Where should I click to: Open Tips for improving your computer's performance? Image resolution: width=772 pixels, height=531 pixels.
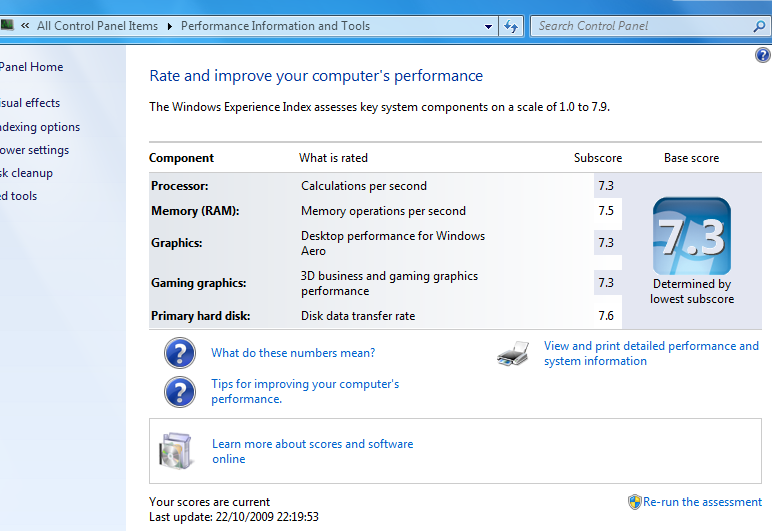click(305, 391)
